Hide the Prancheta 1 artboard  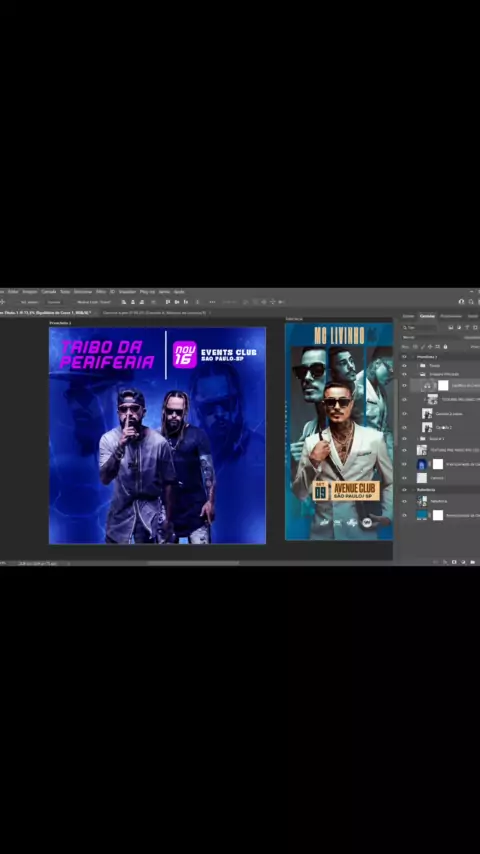point(404,356)
